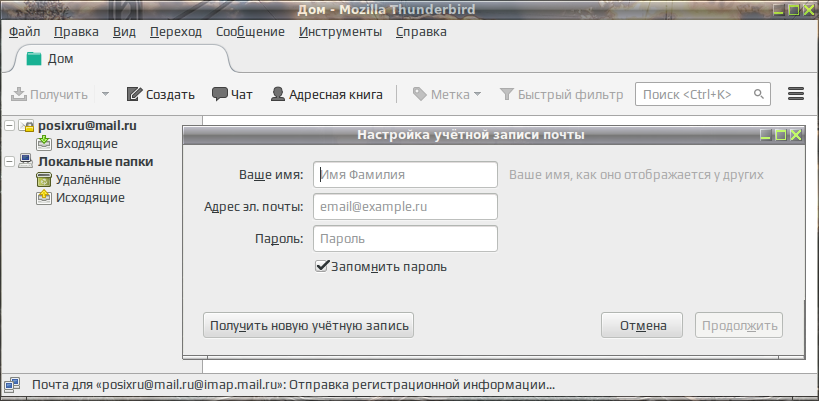Open the Правка menu
Screen dimensions: 819x401
point(76,32)
